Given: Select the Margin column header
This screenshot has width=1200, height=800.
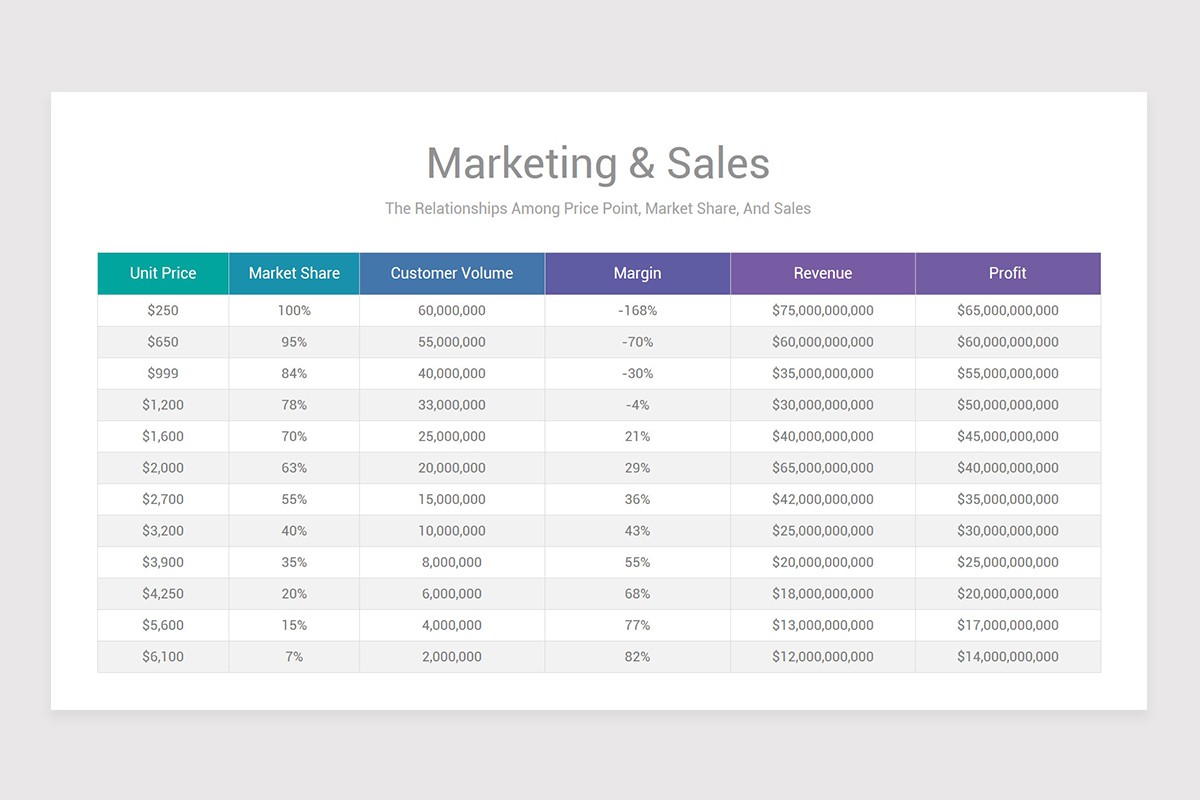Looking at the screenshot, I should tap(637, 273).
